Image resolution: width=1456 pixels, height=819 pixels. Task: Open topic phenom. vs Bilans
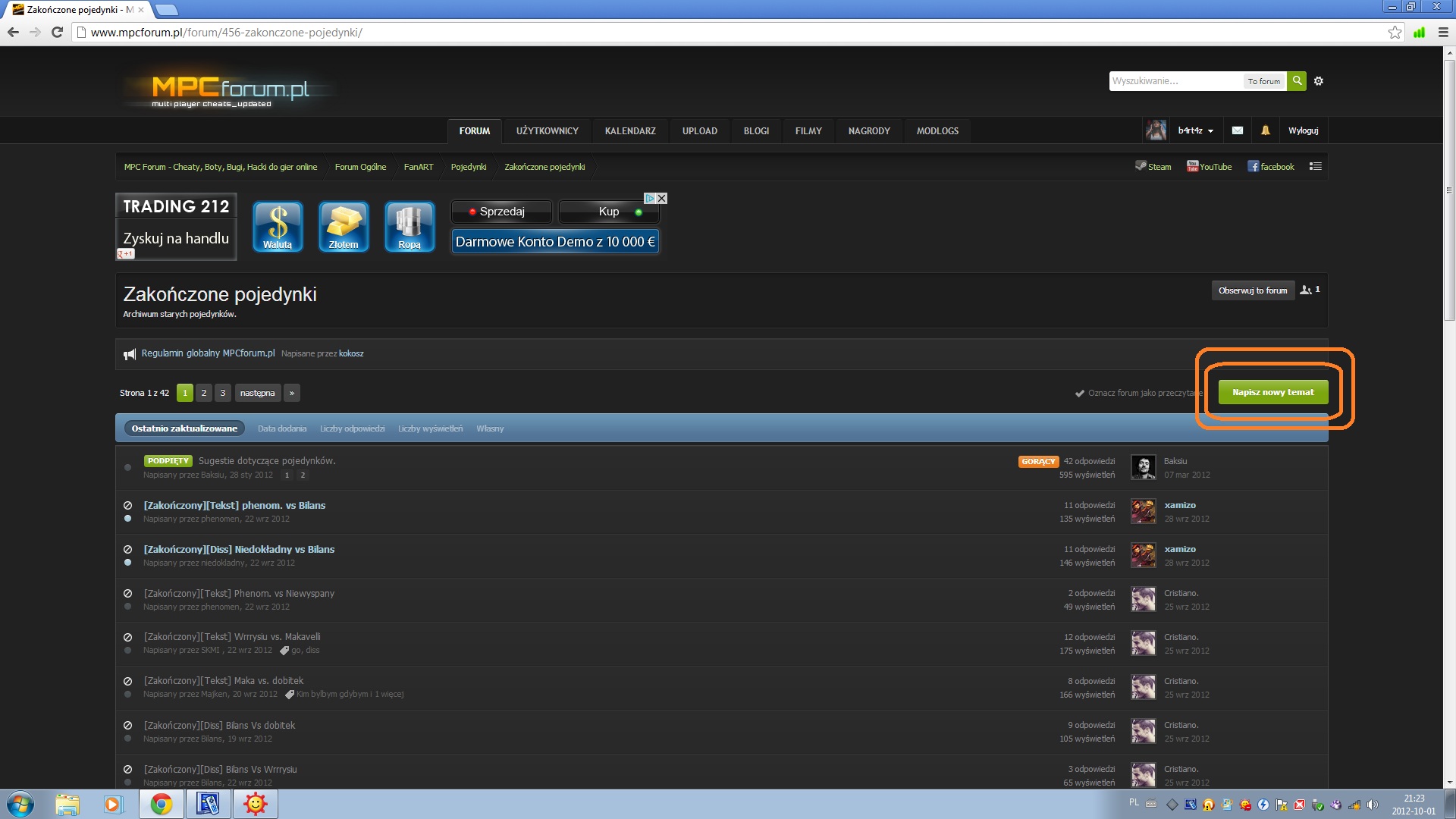(235, 506)
